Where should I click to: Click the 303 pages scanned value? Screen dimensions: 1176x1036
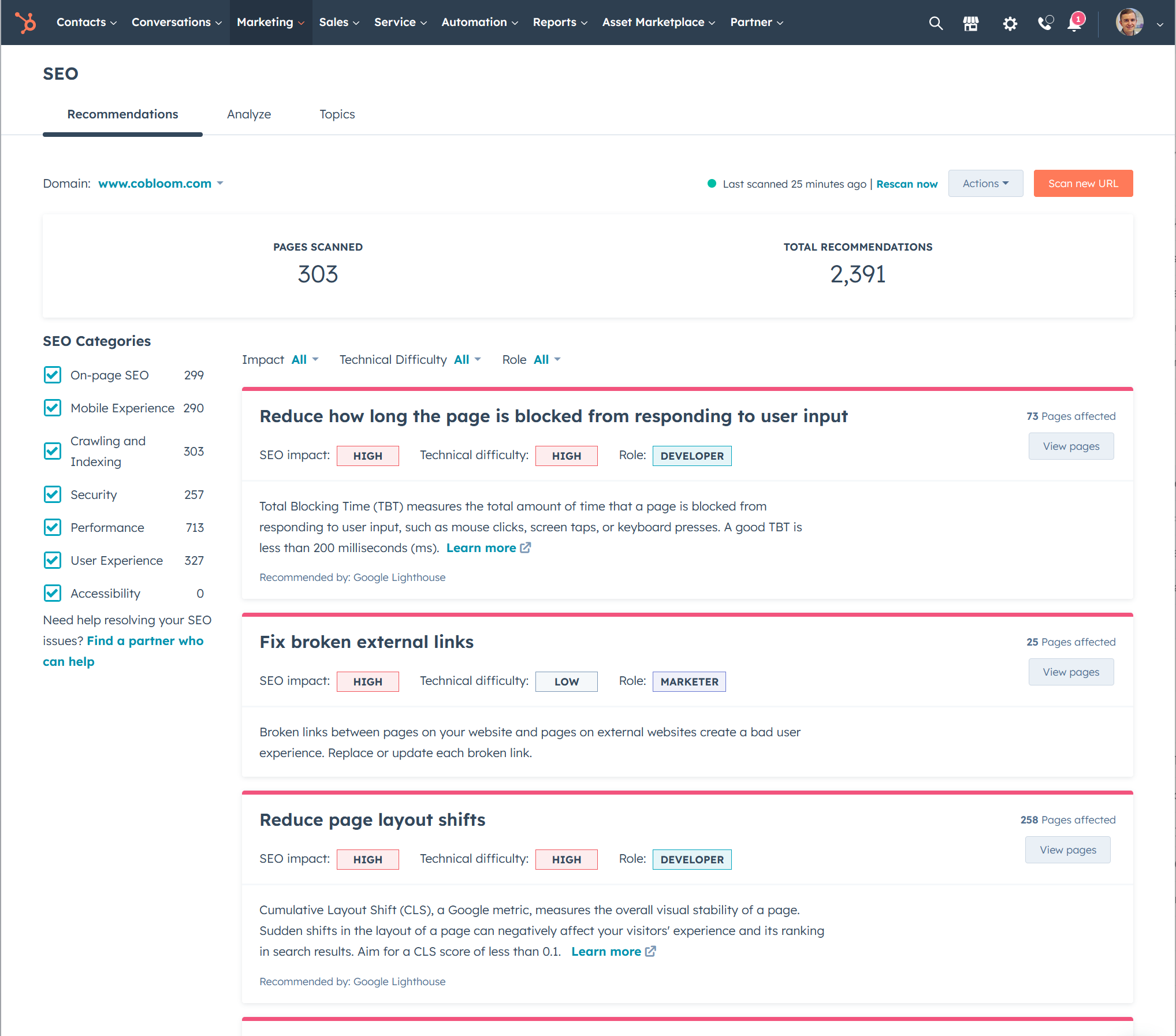coord(318,274)
